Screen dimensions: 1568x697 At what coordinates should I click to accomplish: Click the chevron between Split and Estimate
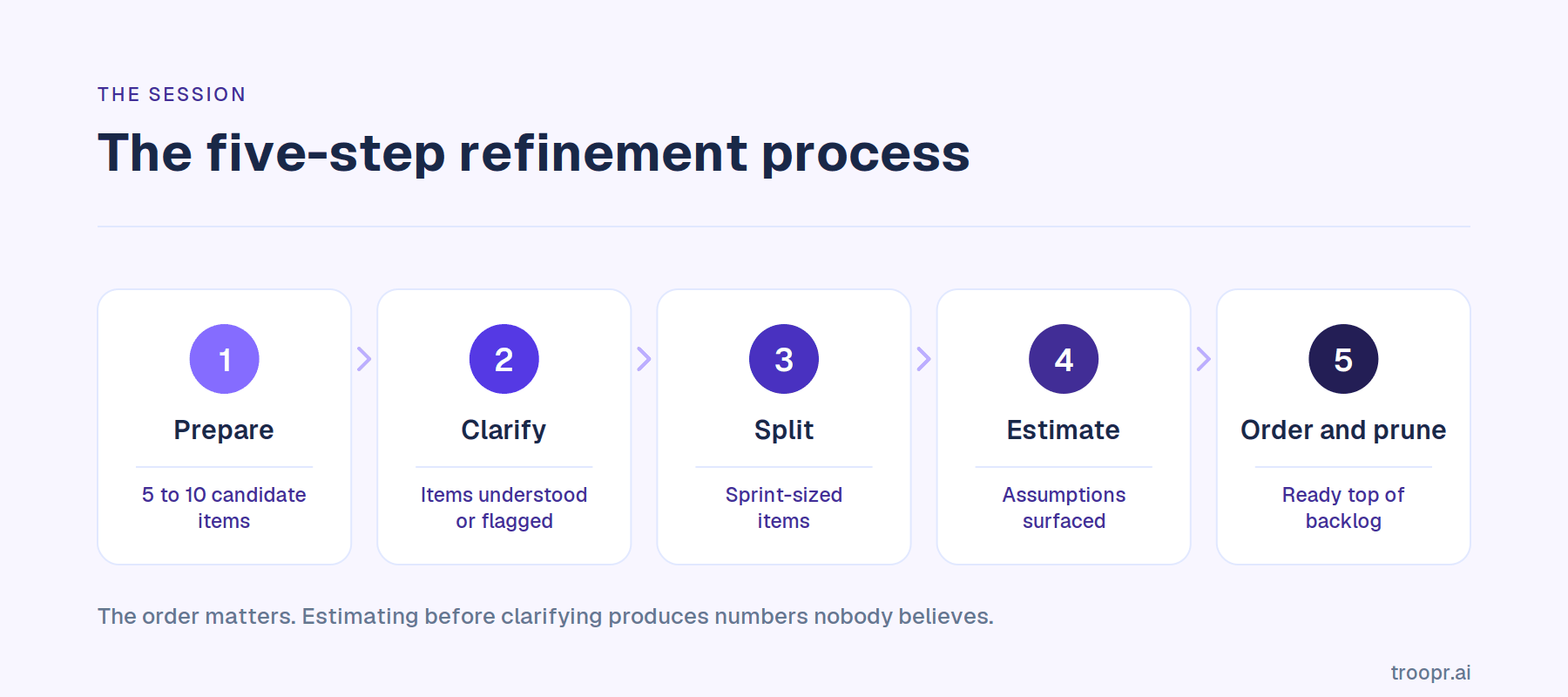point(923,359)
